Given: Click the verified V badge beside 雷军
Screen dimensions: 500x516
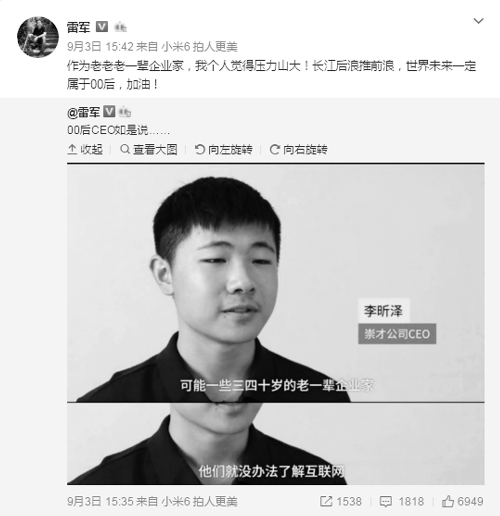Looking at the screenshot, I should point(102,27).
